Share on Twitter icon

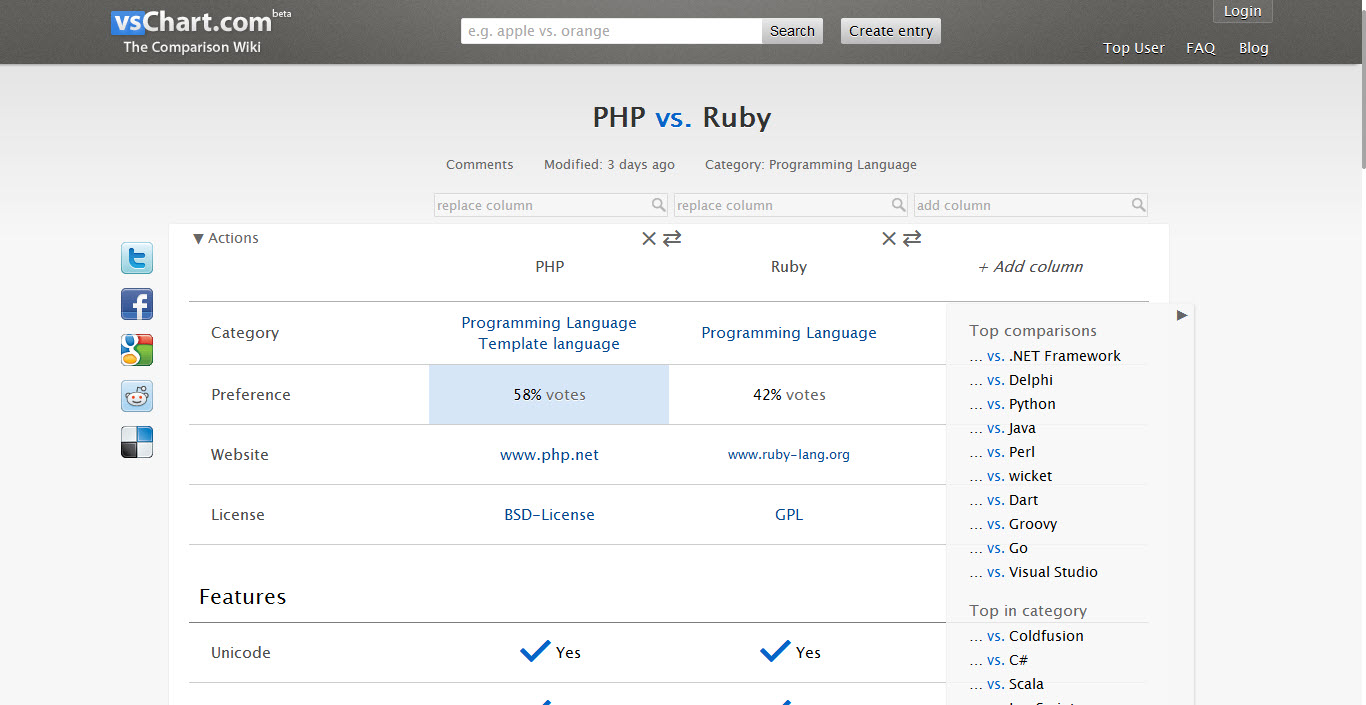pos(137,258)
